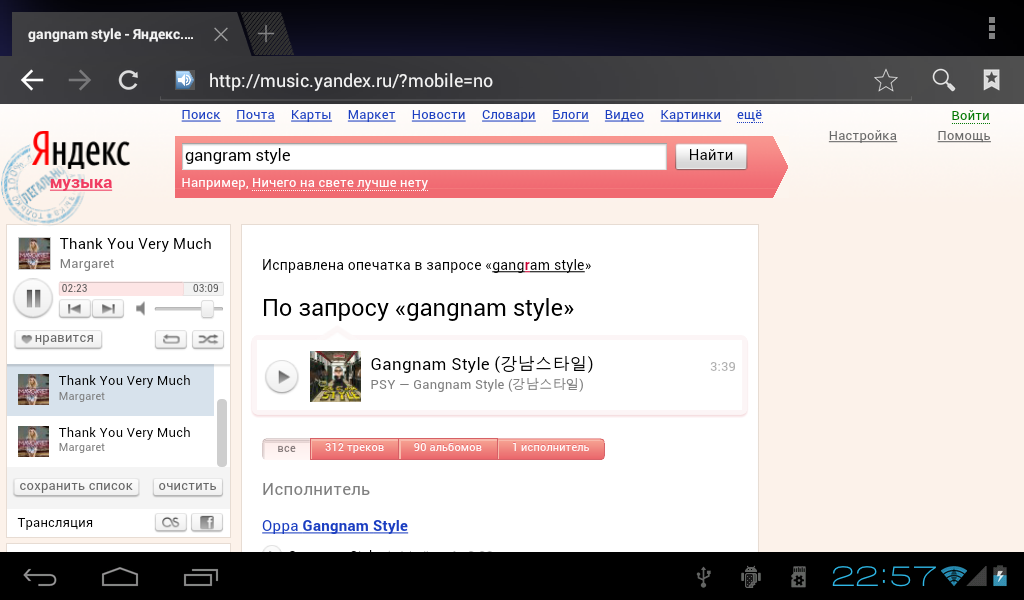Screen dimensions: 1024x600
Task: Click the address bar URL
Action: [x=351, y=81]
